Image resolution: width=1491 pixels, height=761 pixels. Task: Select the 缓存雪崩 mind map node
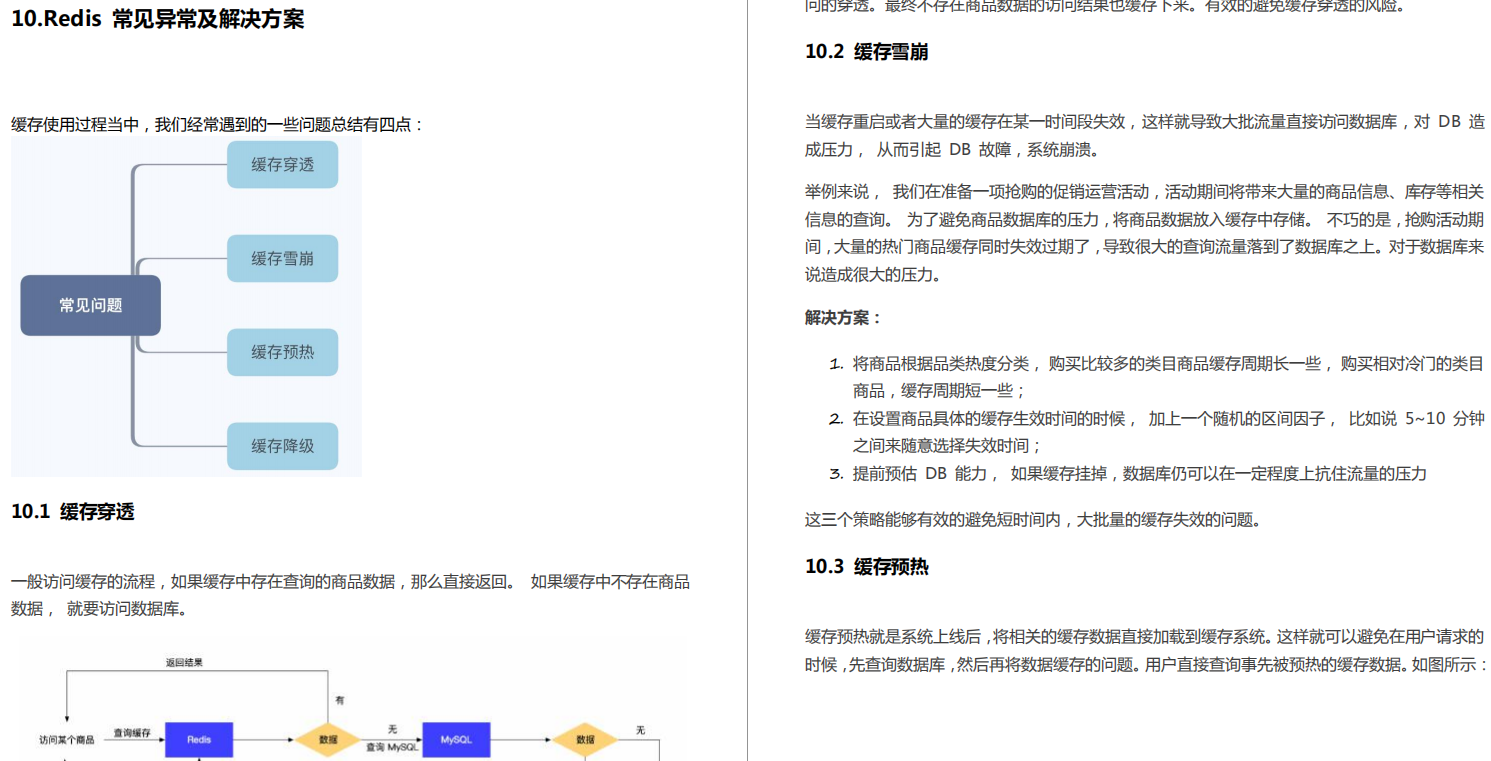(x=282, y=259)
